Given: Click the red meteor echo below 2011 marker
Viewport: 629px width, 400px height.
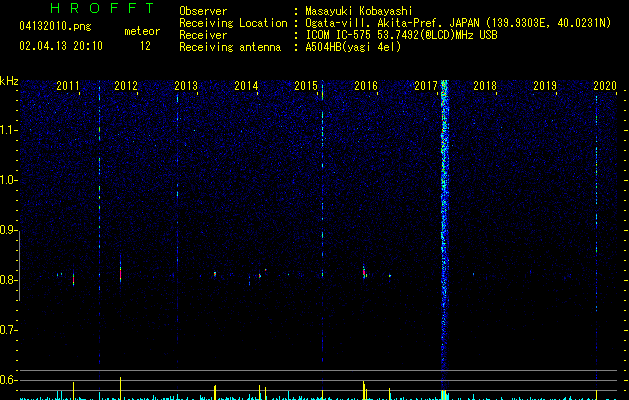Looking at the screenshot, I should pos(73,279).
